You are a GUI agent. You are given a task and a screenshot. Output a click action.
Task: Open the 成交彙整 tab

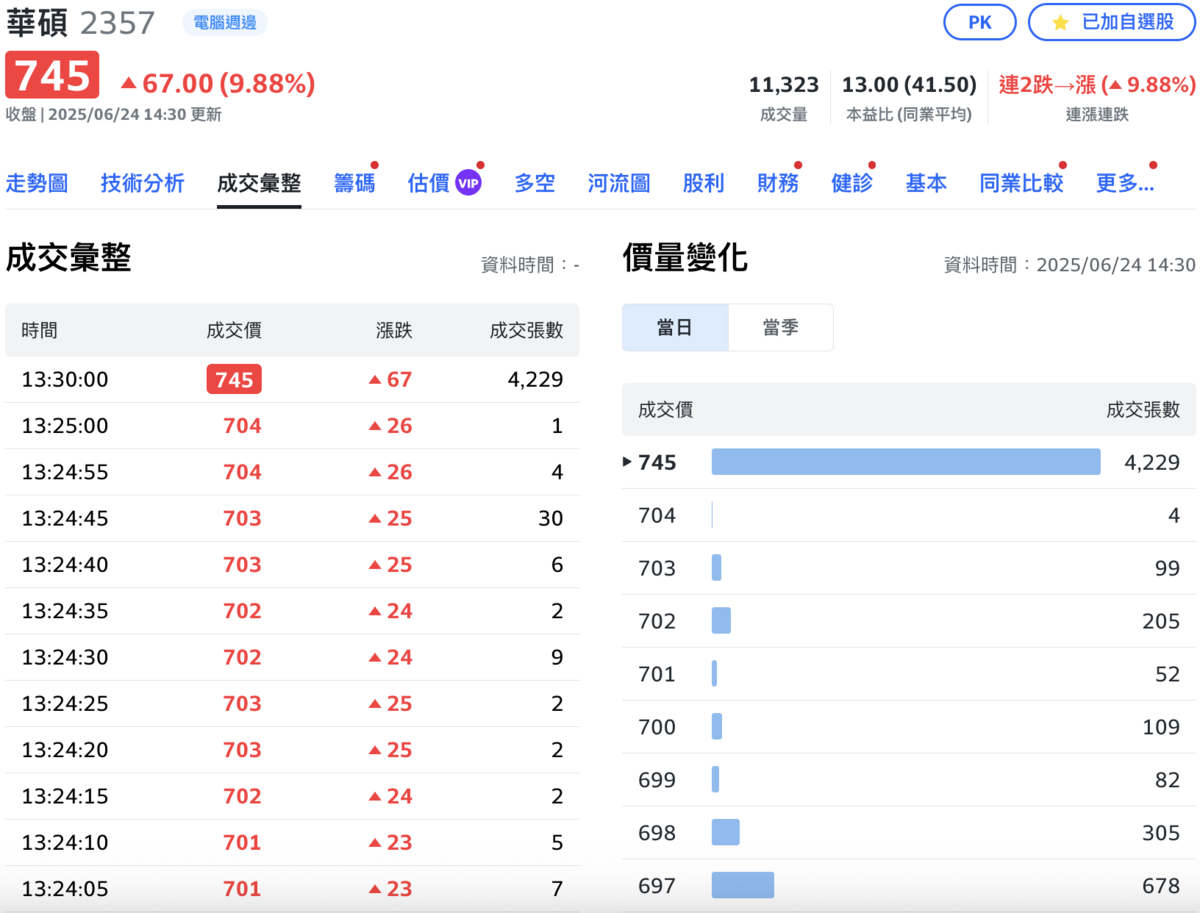259,183
